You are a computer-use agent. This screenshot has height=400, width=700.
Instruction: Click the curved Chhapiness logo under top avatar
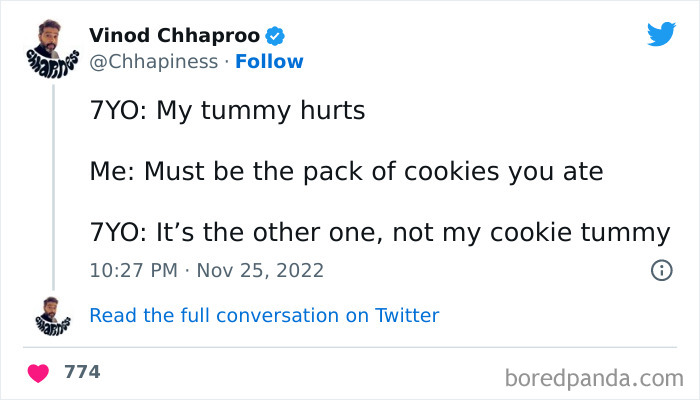click(53, 65)
